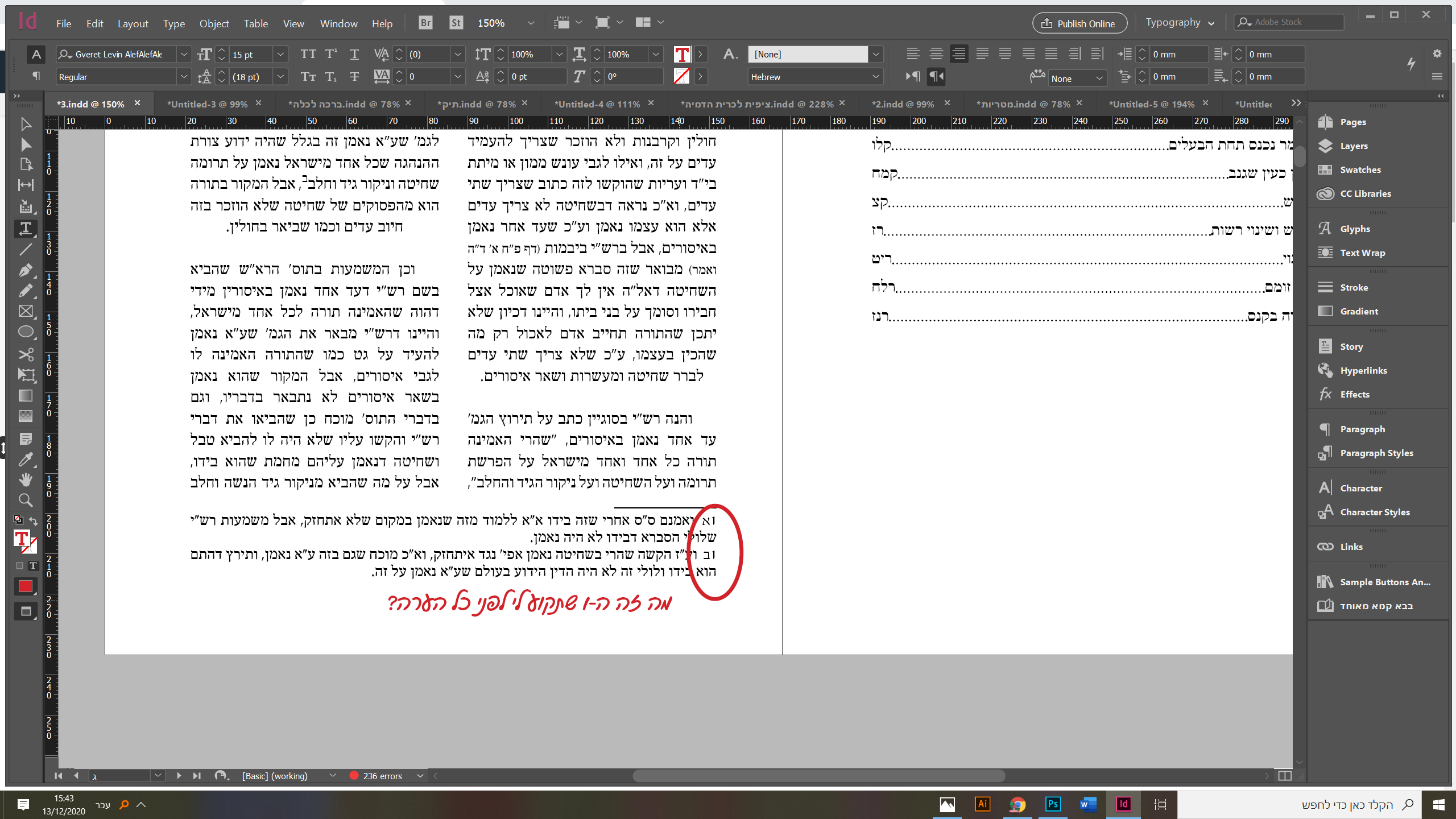This screenshot has width=1456, height=819.
Task: Click the red apply color swatch
Action: tap(25, 586)
